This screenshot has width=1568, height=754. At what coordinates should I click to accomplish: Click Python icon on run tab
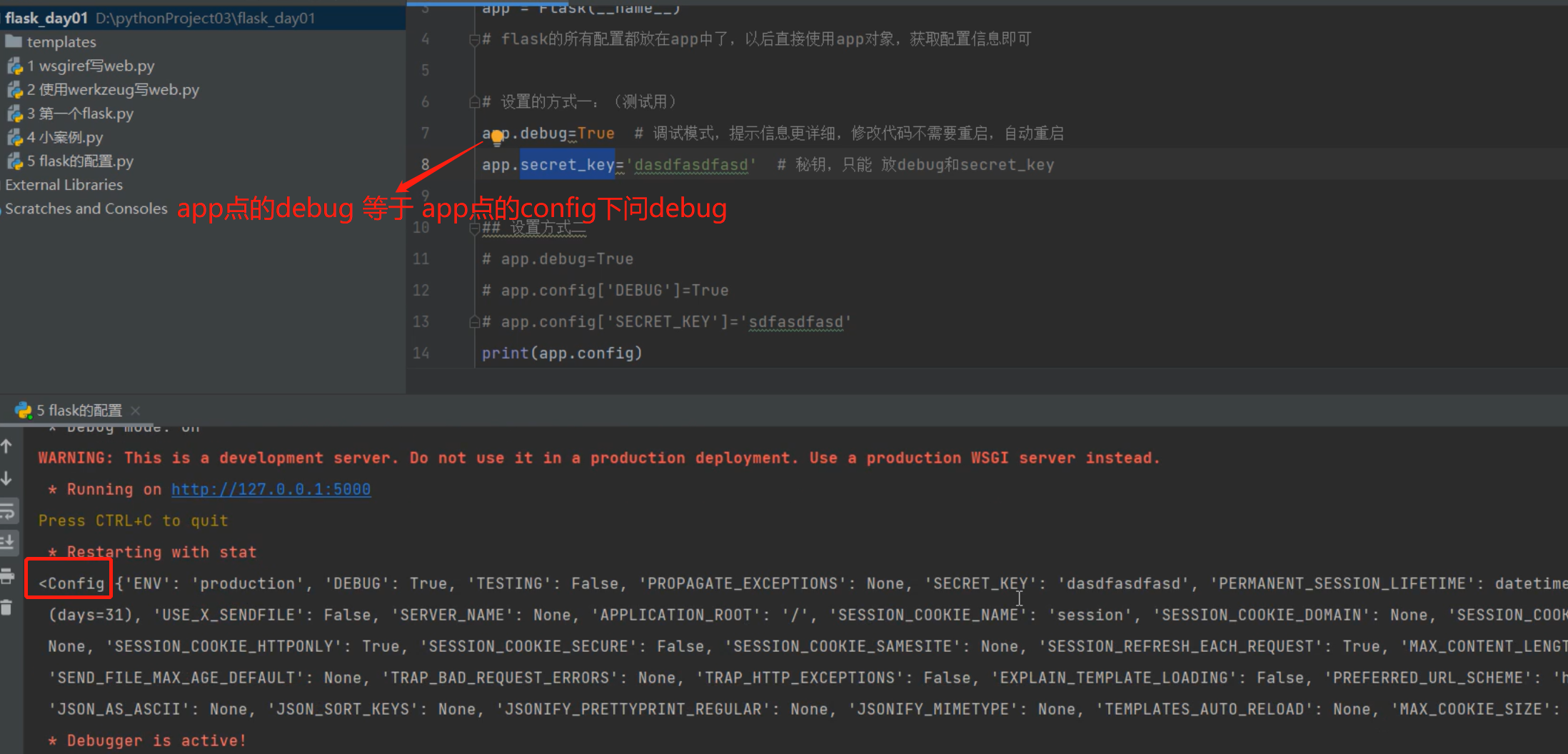[24, 410]
